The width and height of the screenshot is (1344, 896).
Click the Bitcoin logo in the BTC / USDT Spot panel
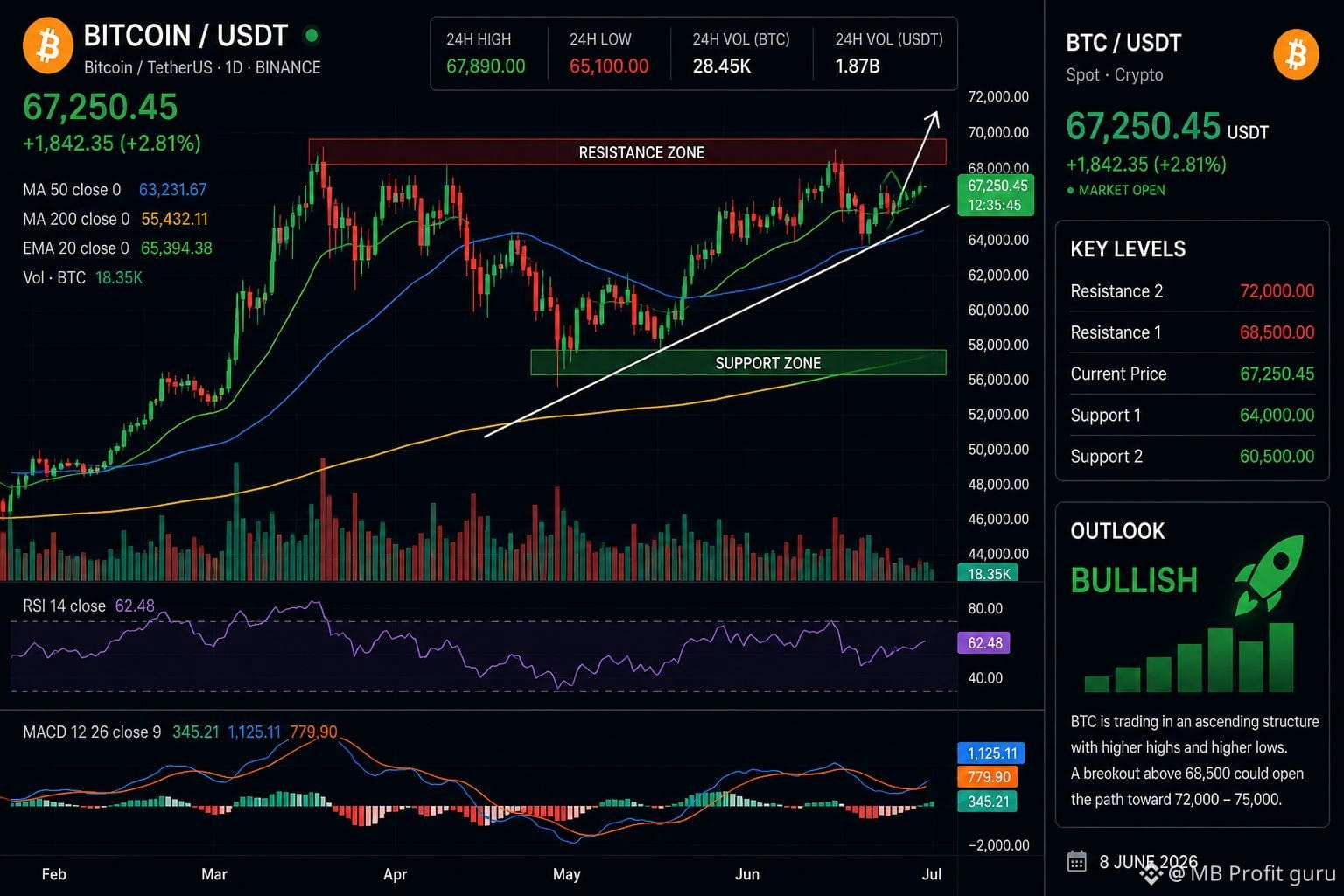coord(1296,54)
